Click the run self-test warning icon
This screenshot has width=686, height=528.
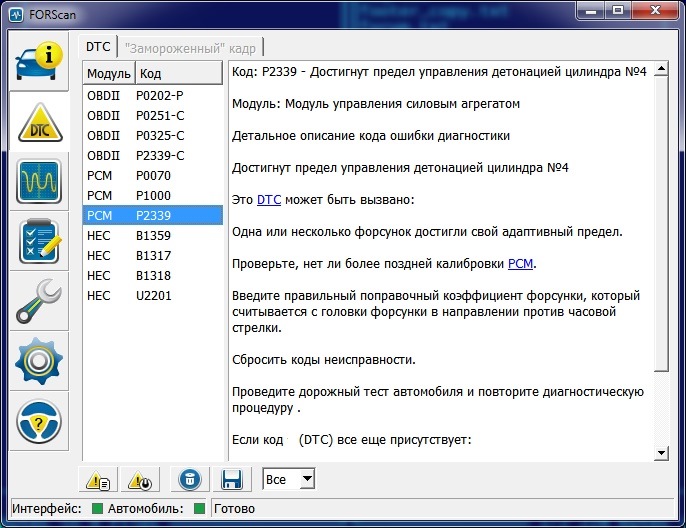click(140, 480)
